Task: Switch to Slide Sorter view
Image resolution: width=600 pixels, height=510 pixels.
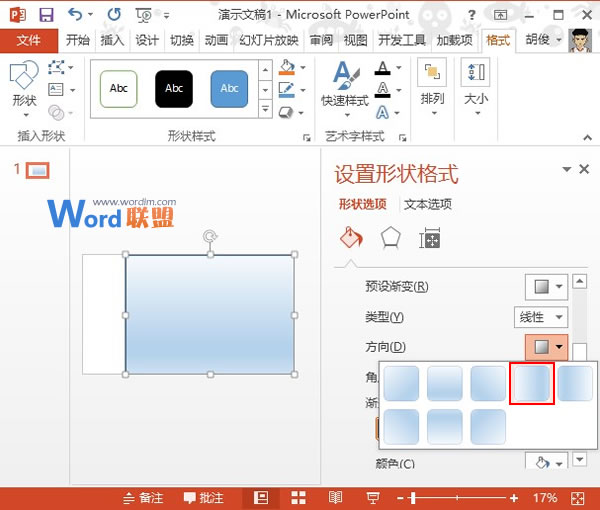Action: pyautogui.click(x=298, y=498)
